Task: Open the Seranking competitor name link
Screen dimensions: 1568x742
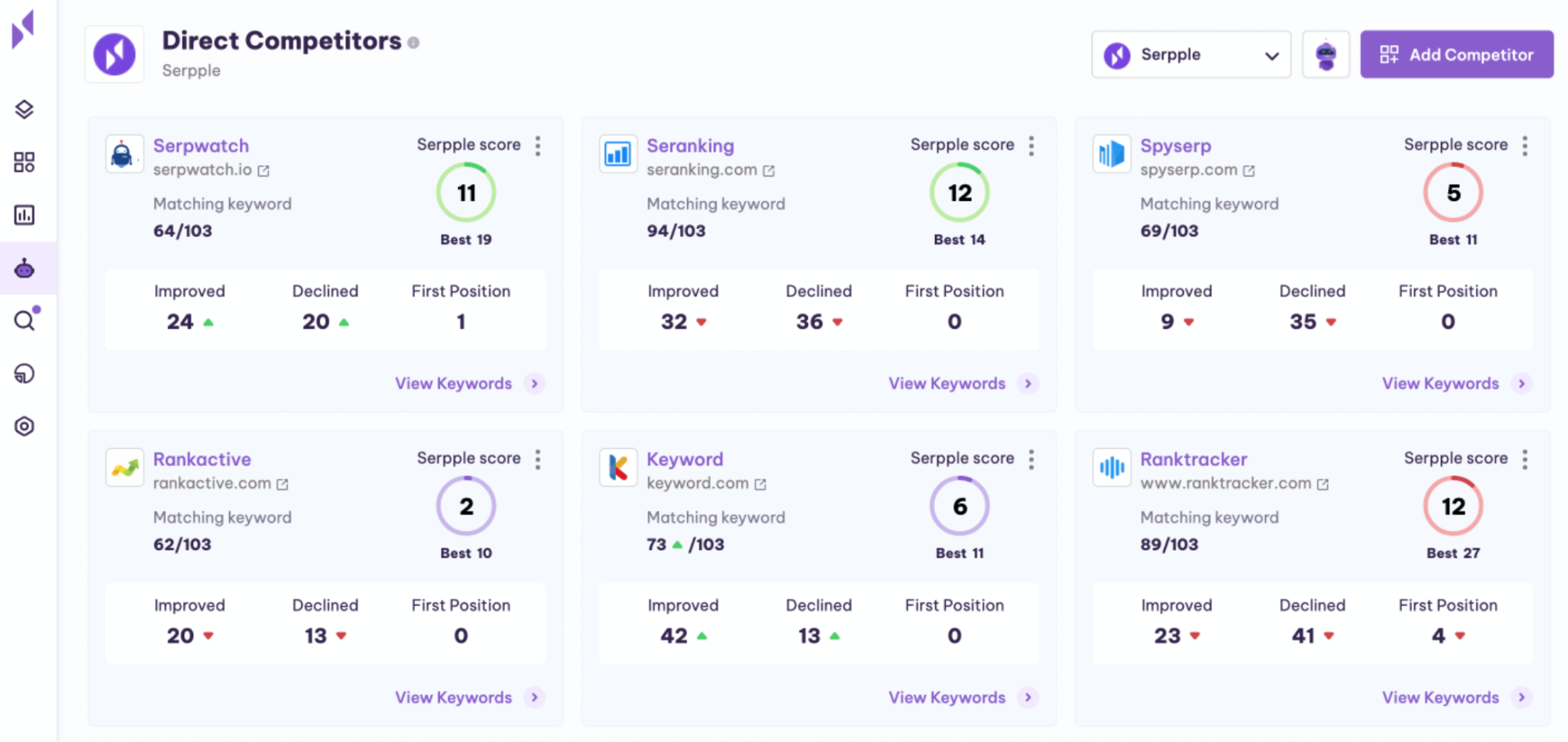Action: [x=690, y=146]
